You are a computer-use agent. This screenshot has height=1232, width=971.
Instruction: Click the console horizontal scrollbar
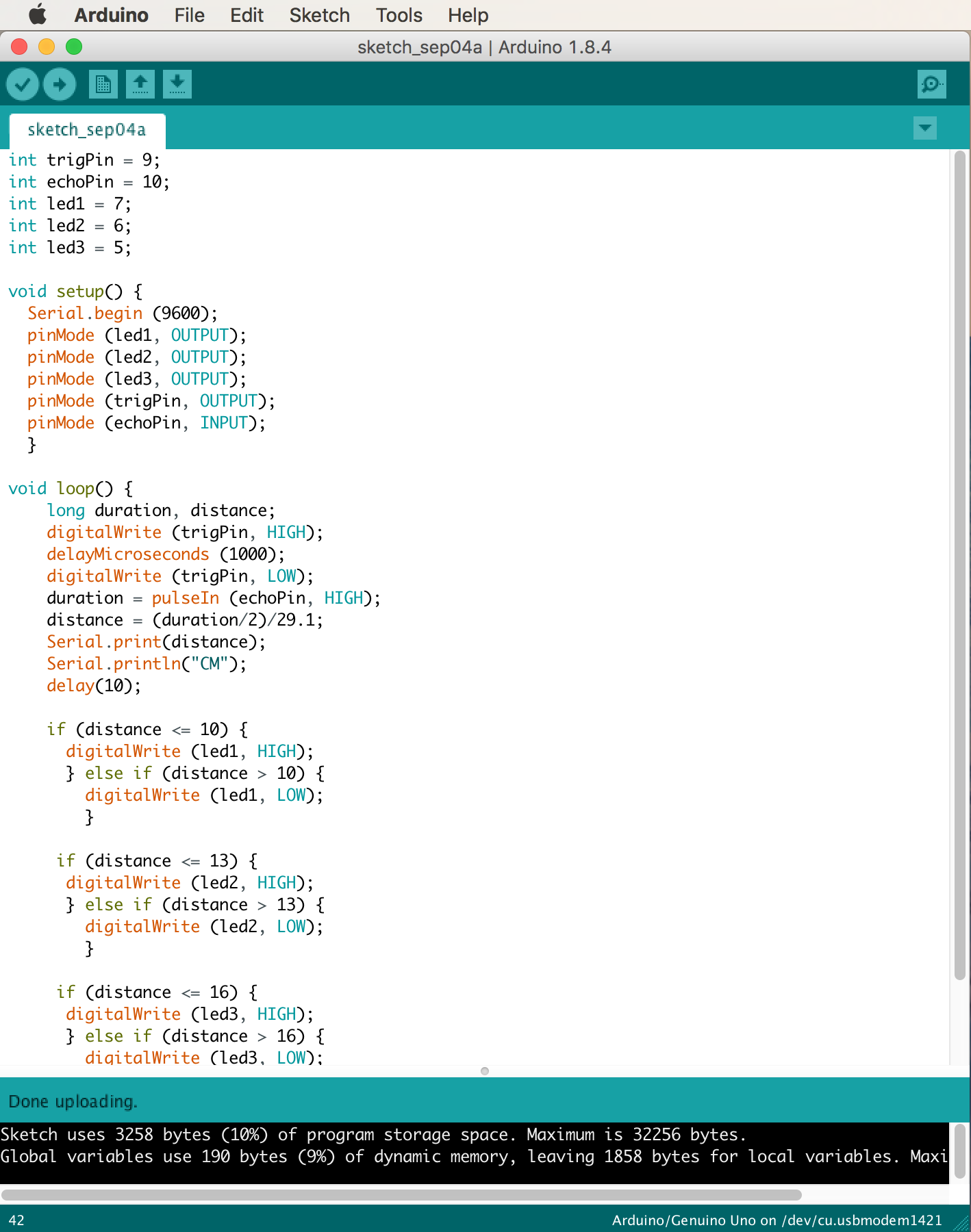tap(401, 1195)
